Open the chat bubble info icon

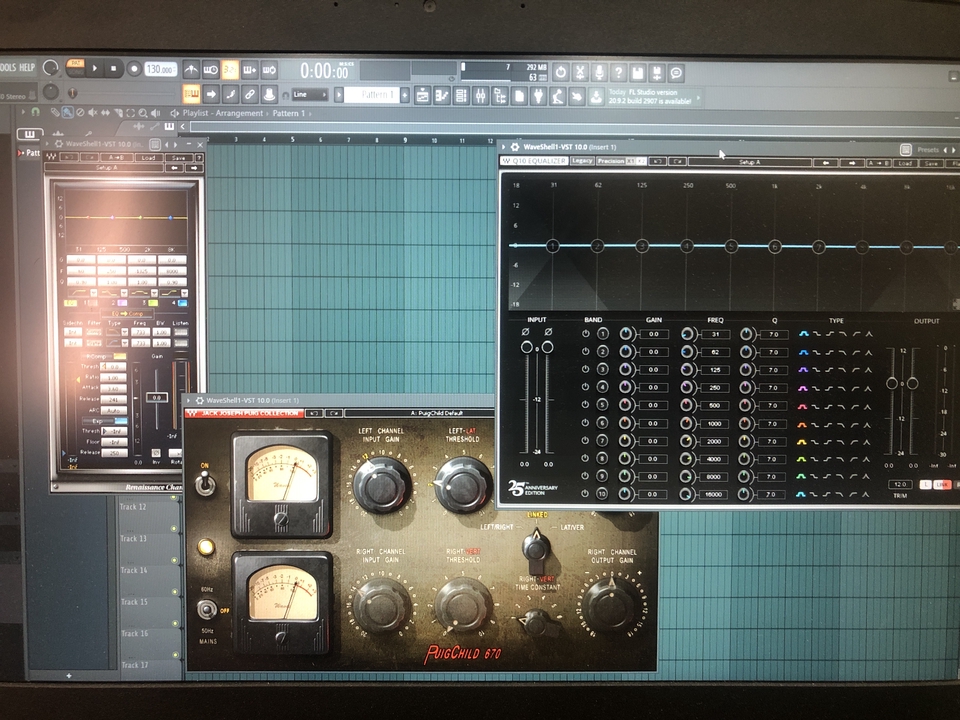(x=676, y=73)
